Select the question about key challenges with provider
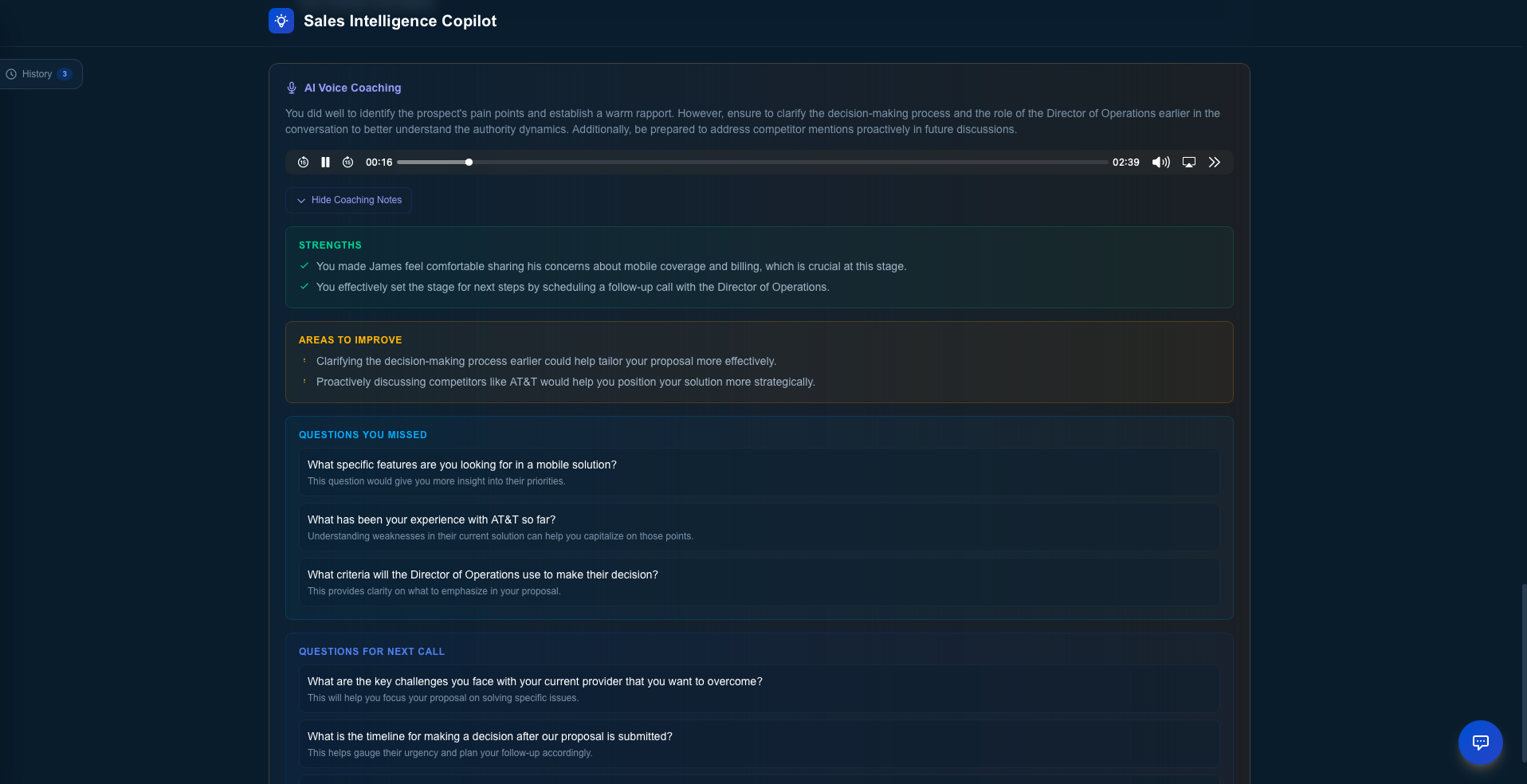 [759, 688]
